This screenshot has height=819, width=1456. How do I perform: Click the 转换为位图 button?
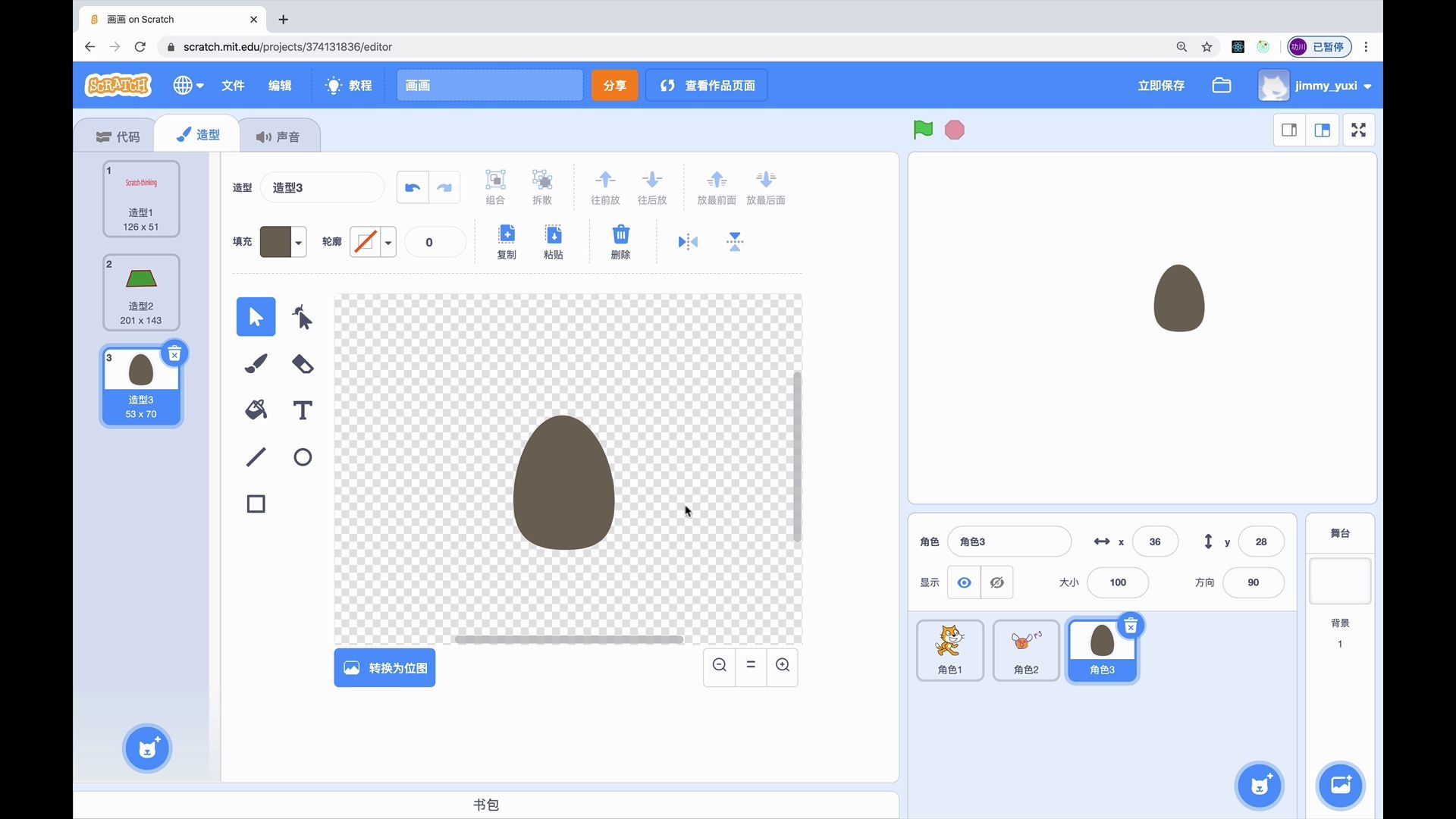[x=384, y=668]
